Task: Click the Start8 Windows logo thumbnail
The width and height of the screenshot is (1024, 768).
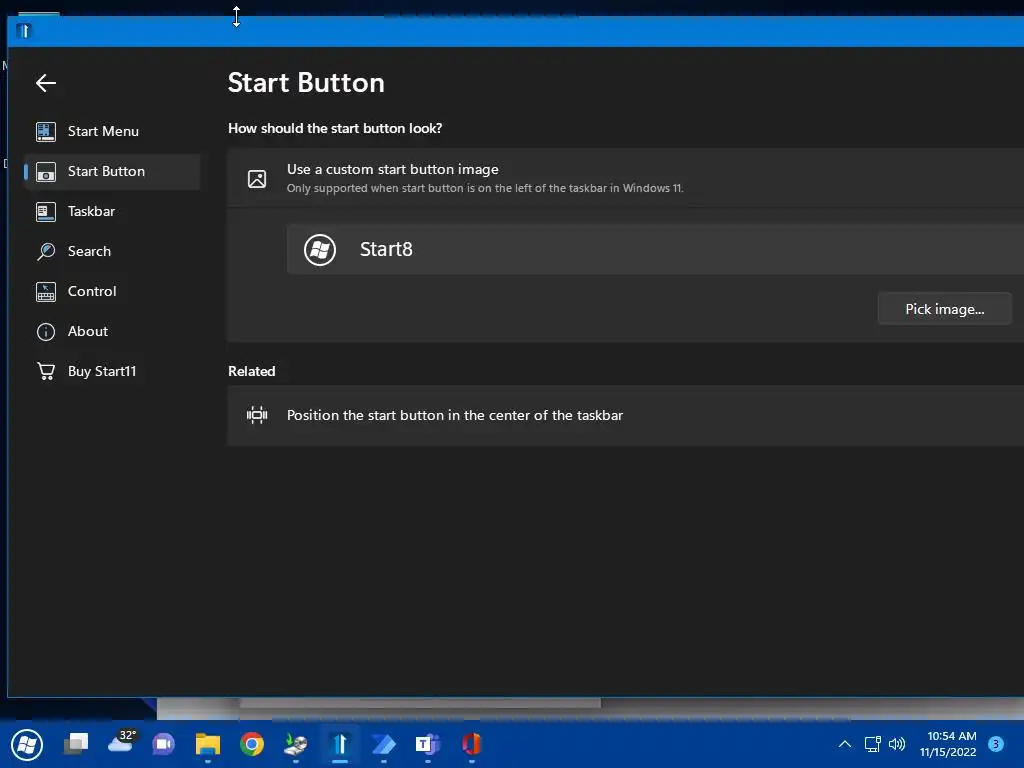Action: point(320,249)
